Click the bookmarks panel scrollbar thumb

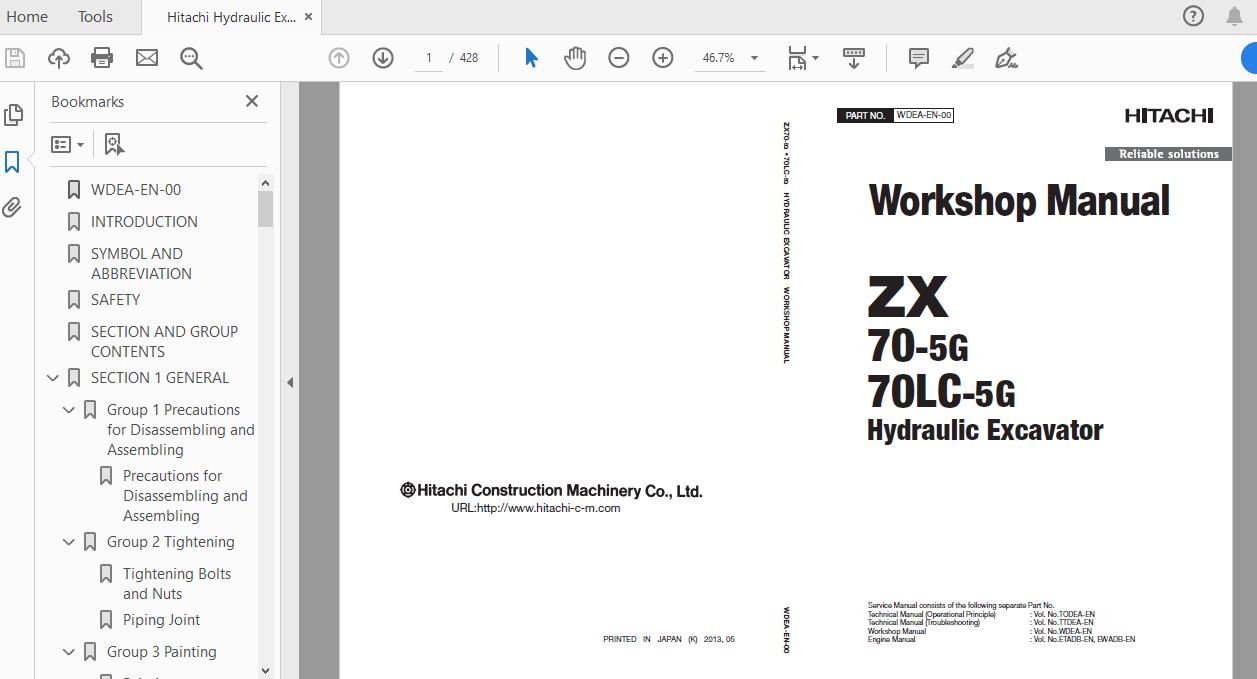(265, 208)
